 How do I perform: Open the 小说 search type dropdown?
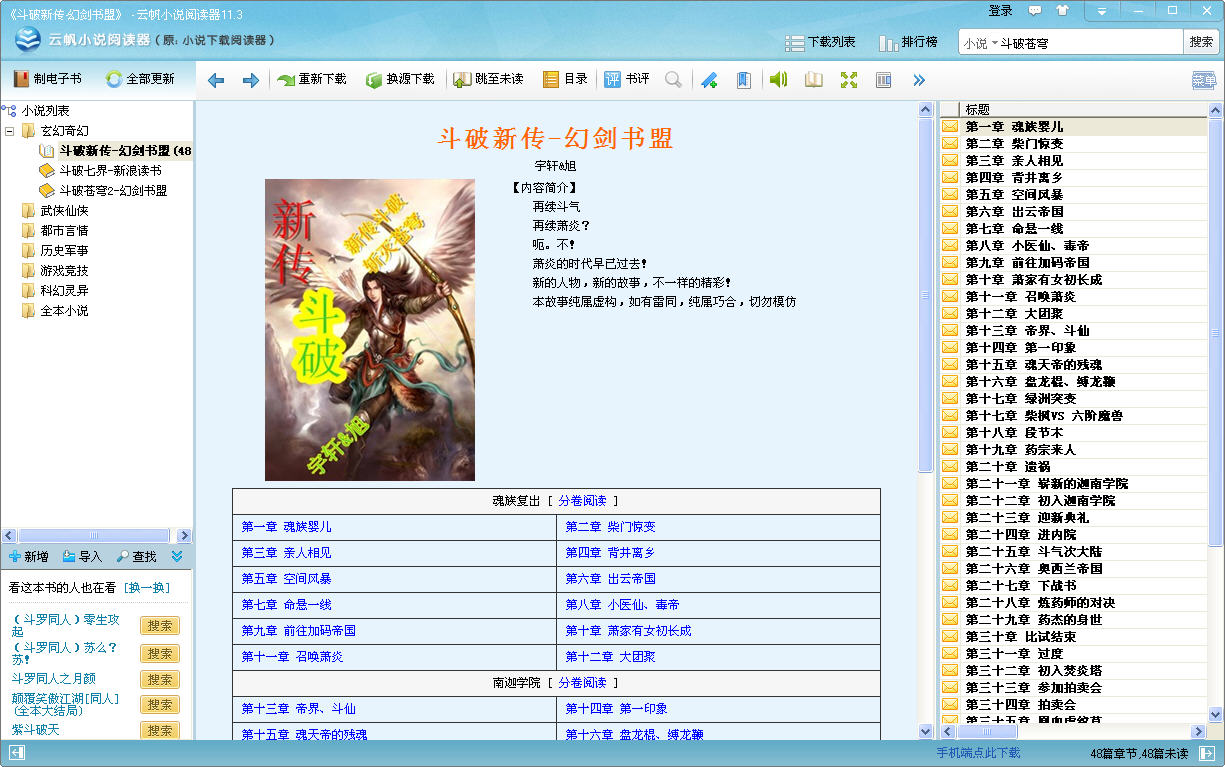point(980,43)
